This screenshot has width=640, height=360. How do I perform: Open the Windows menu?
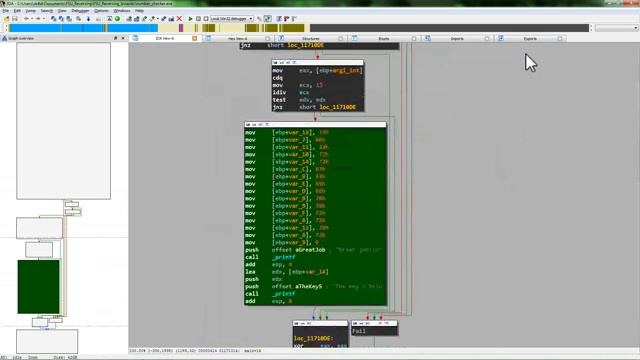pyautogui.click(x=122, y=11)
